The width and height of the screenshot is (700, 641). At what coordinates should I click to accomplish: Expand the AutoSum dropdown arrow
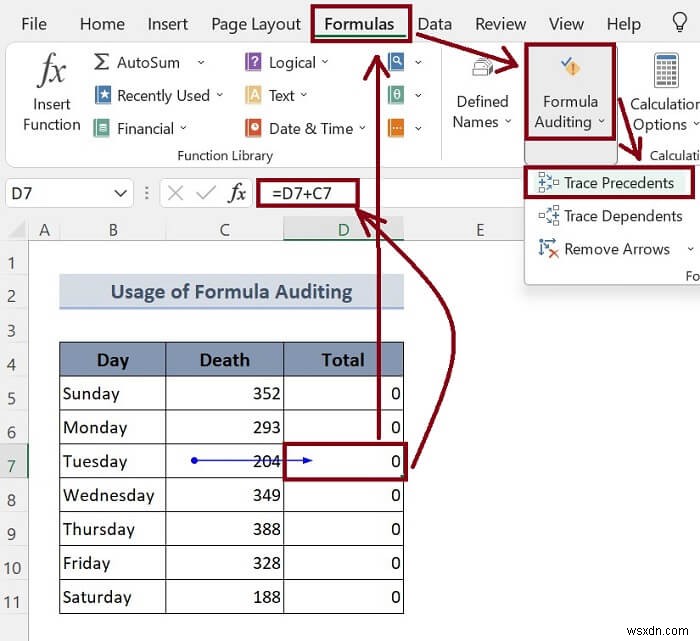click(x=201, y=62)
